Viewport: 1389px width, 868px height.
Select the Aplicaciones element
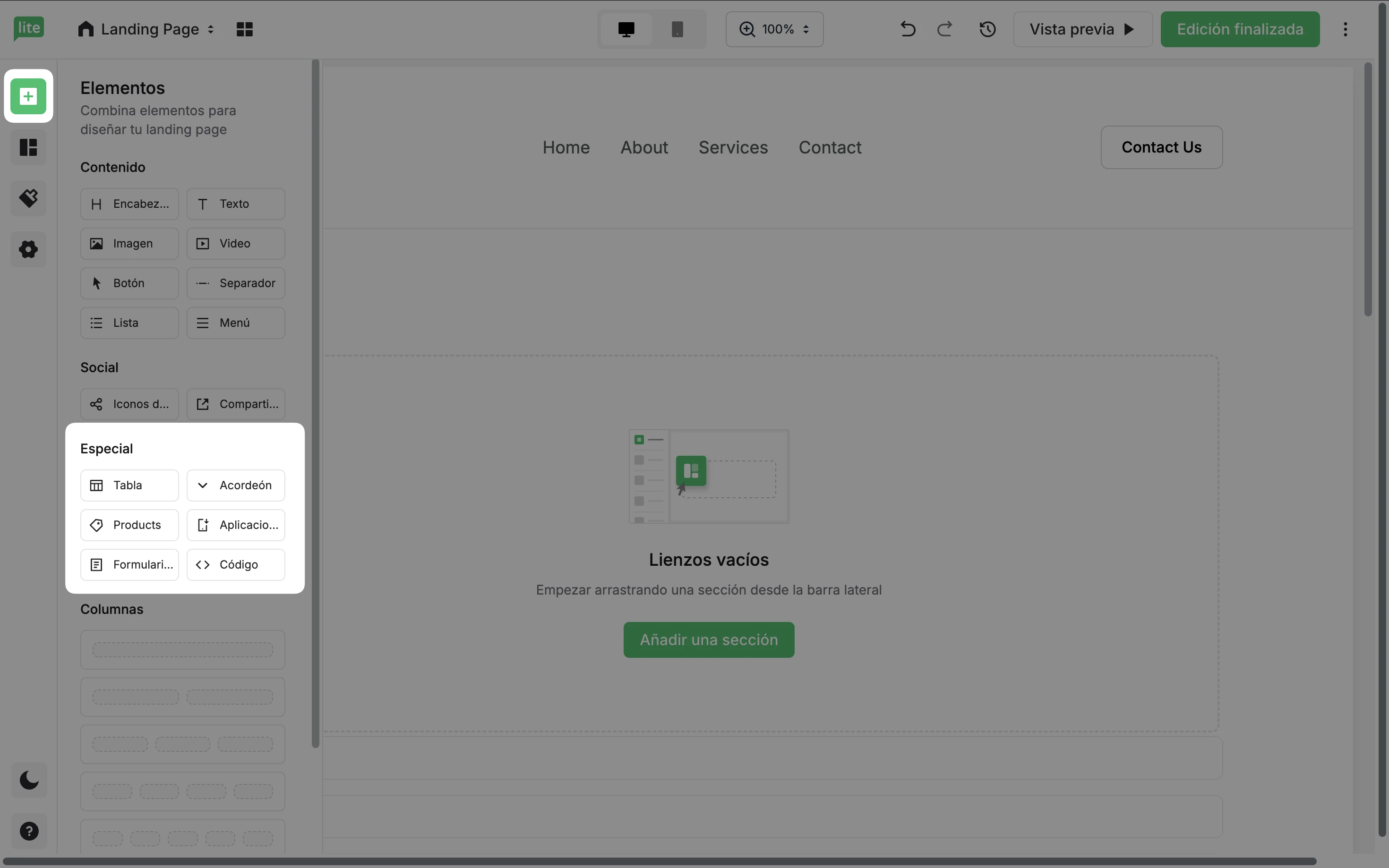pos(235,525)
